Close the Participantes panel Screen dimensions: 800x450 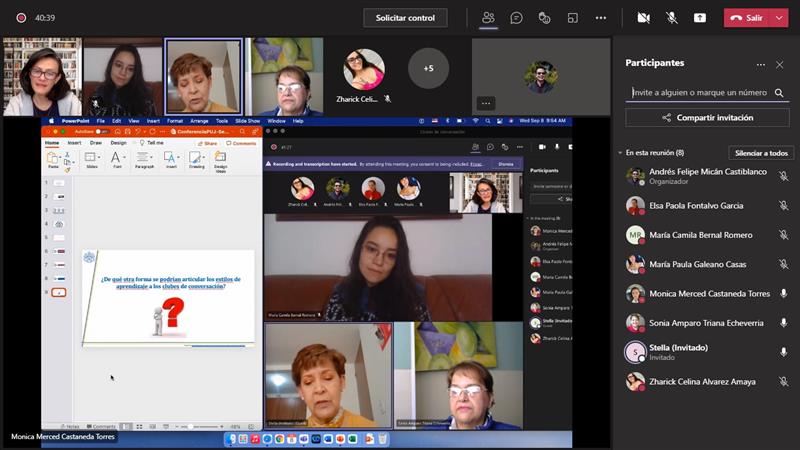click(x=780, y=65)
